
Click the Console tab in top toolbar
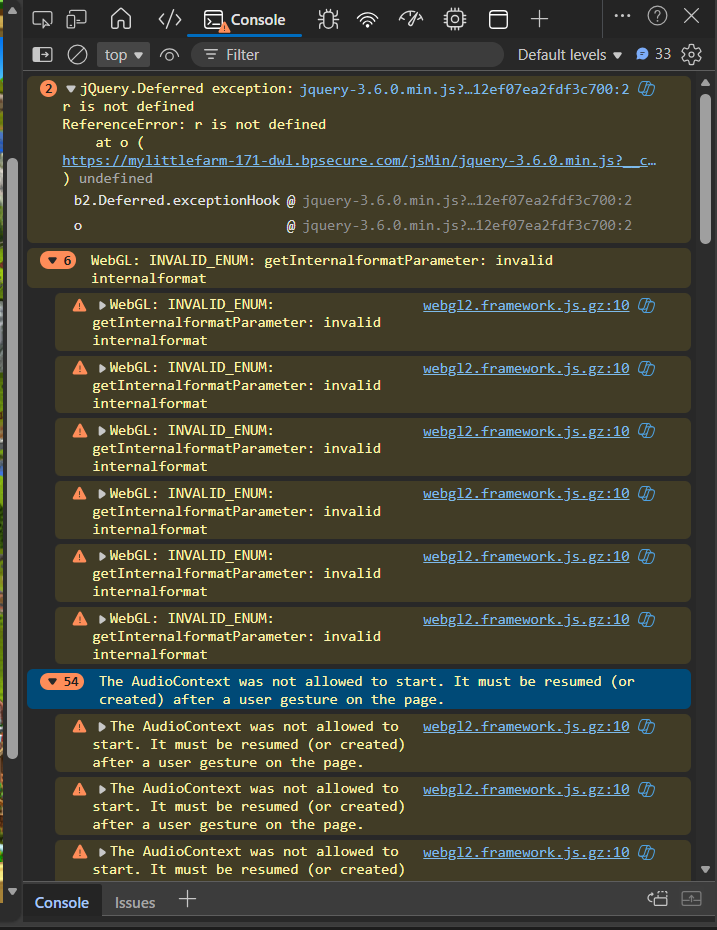245,19
